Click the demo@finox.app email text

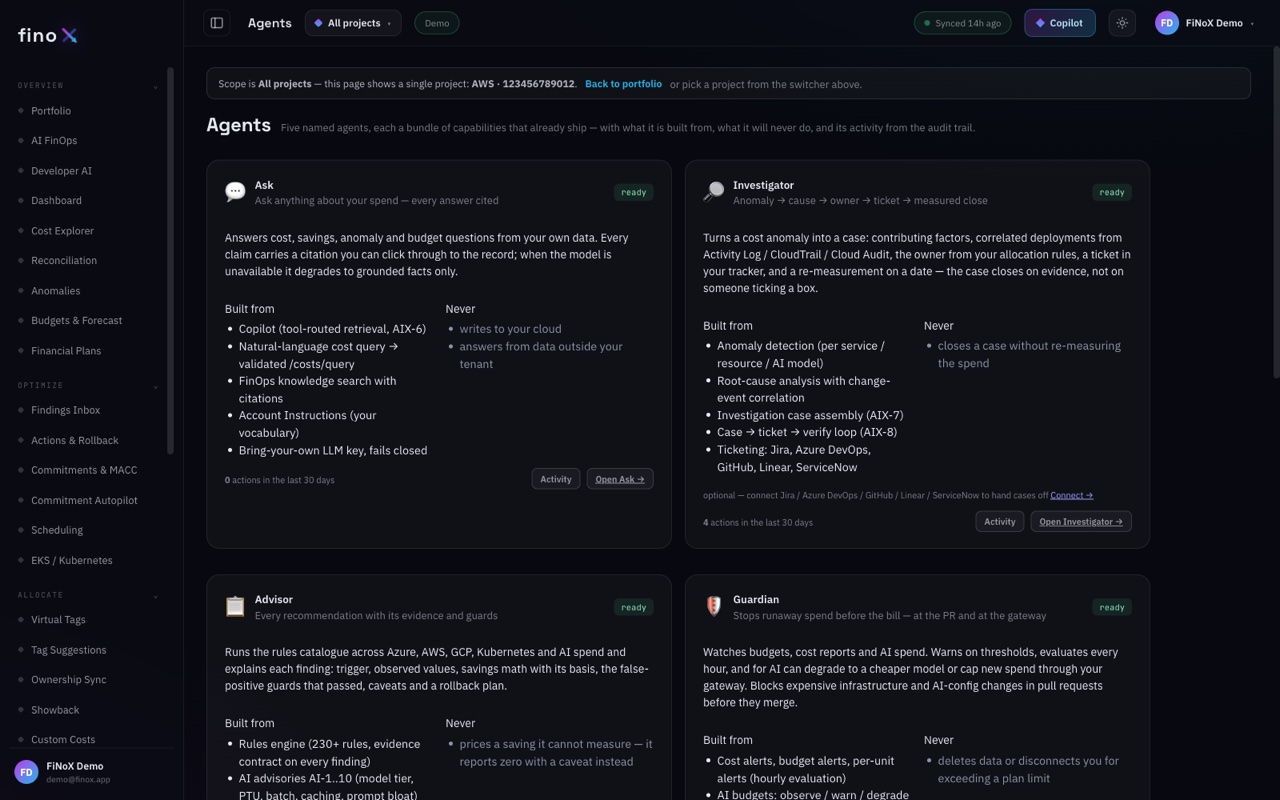click(78, 779)
